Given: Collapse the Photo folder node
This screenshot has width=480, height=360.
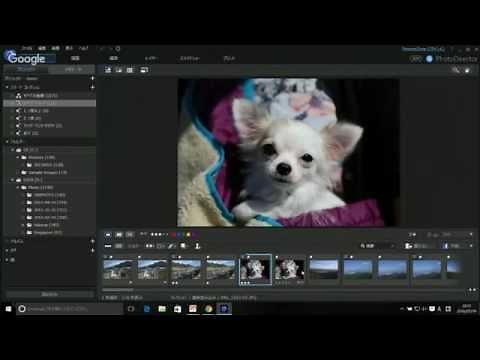Looking at the screenshot, I should click(x=18, y=188).
